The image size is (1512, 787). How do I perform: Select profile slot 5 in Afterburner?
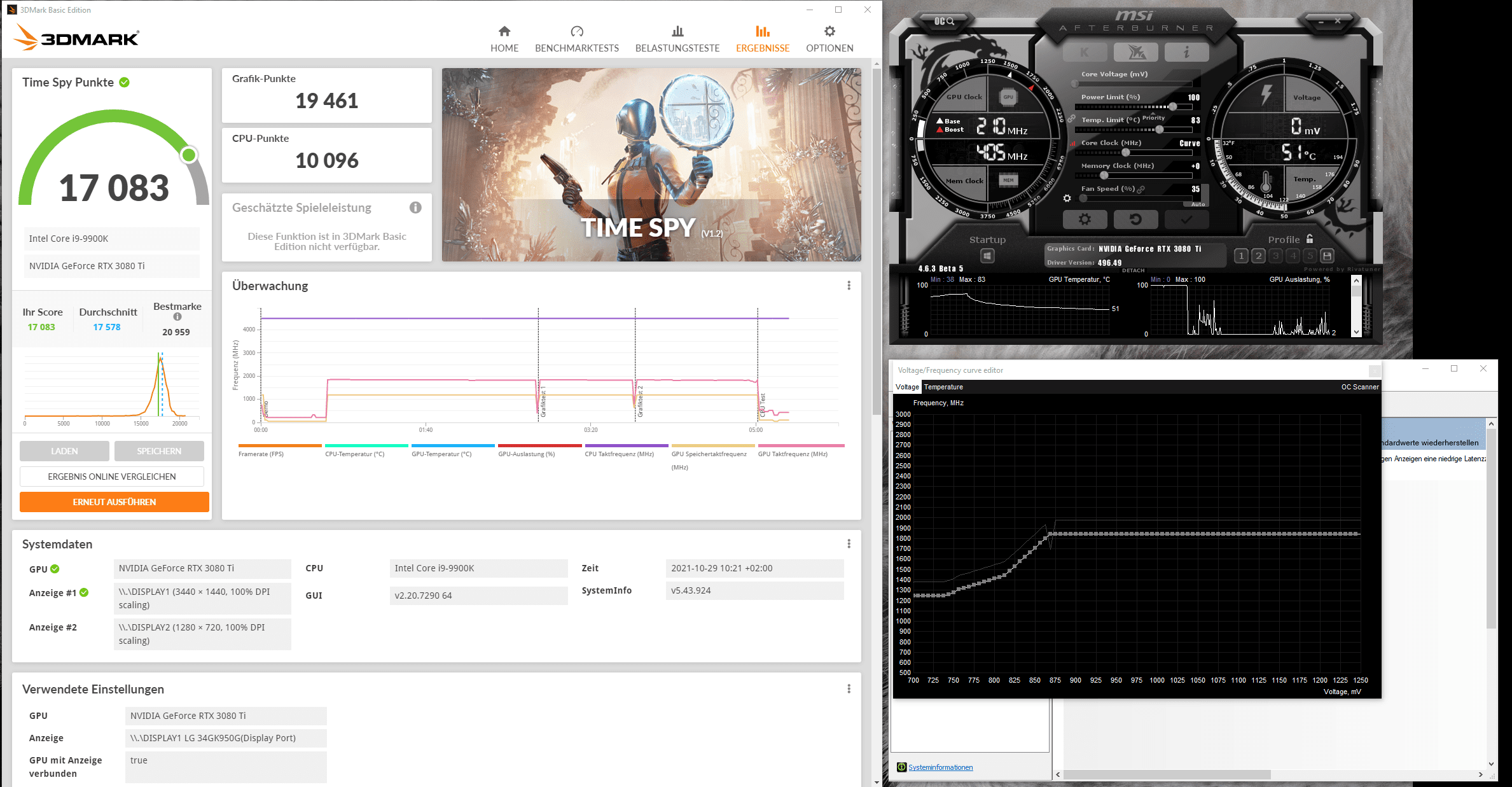pyautogui.click(x=1310, y=256)
